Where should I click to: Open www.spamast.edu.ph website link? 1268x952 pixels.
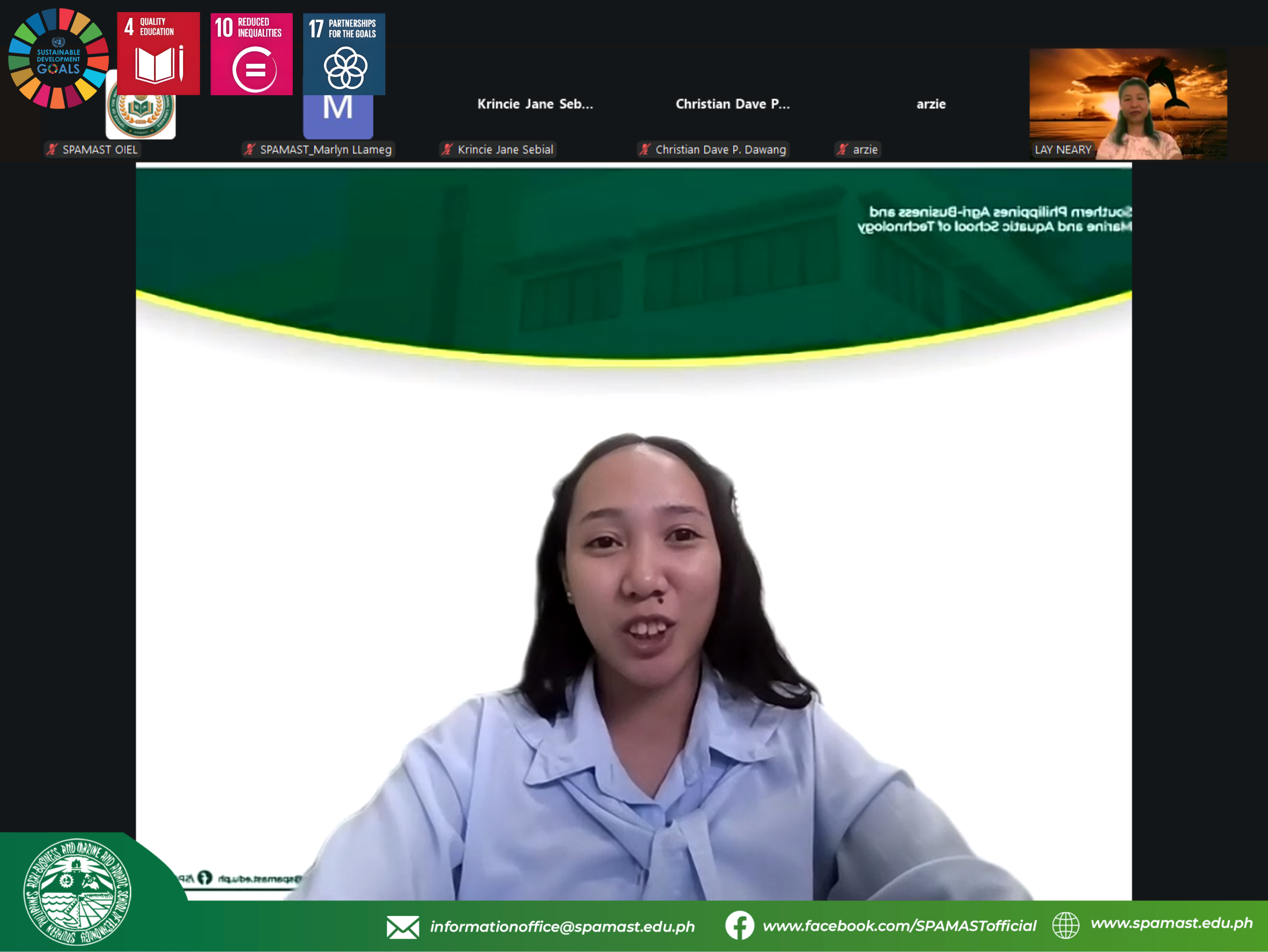pyautogui.click(x=1171, y=923)
